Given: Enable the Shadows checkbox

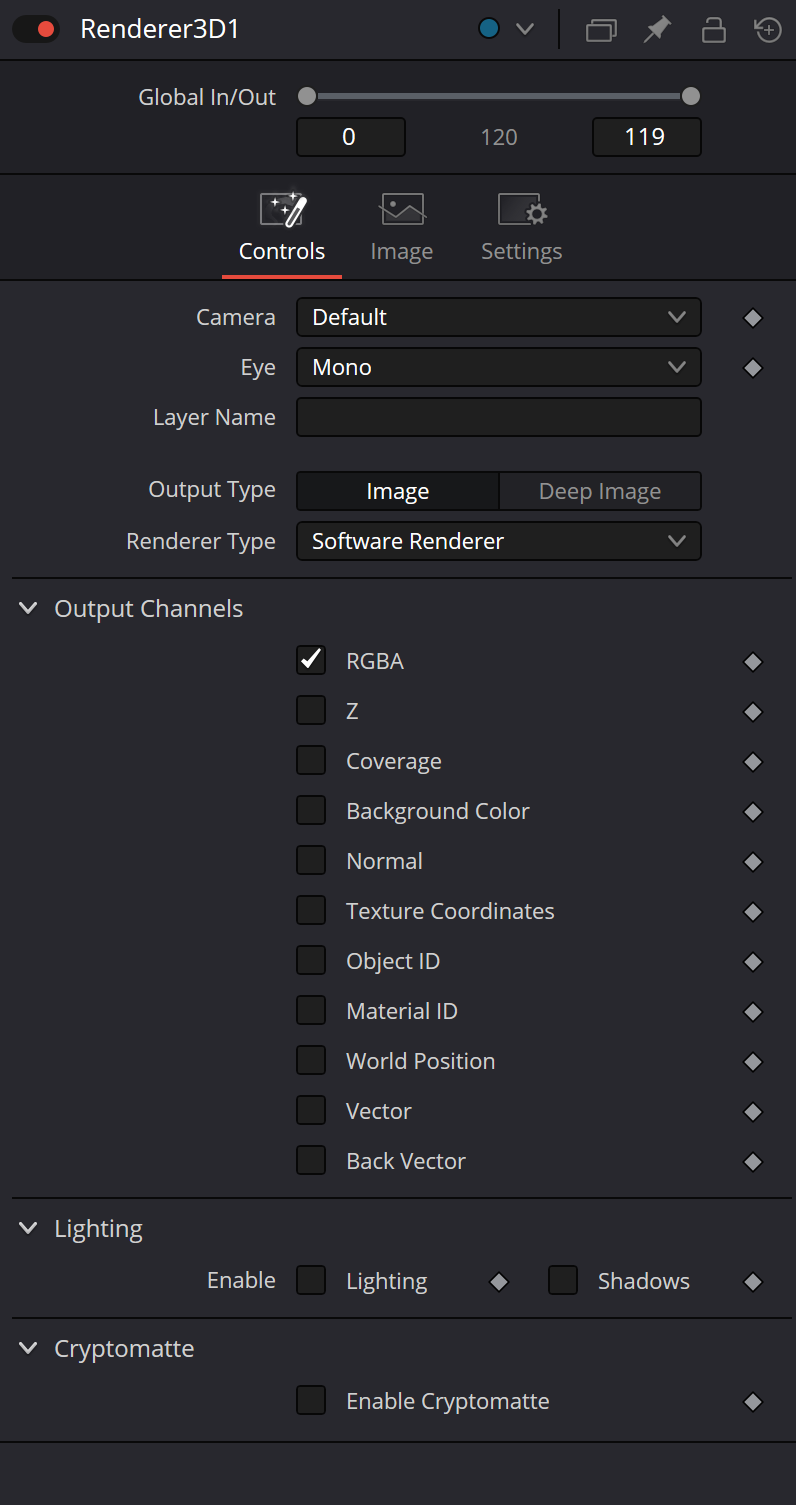Looking at the screenshot, I should pyautogui.click(x=563, y=1280).
